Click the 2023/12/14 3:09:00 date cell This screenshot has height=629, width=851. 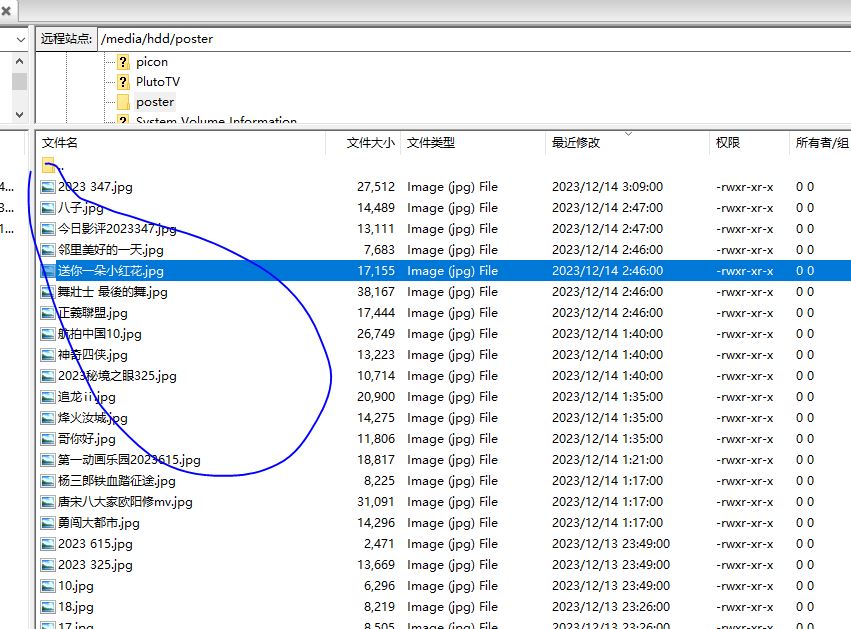coord(607,187)
